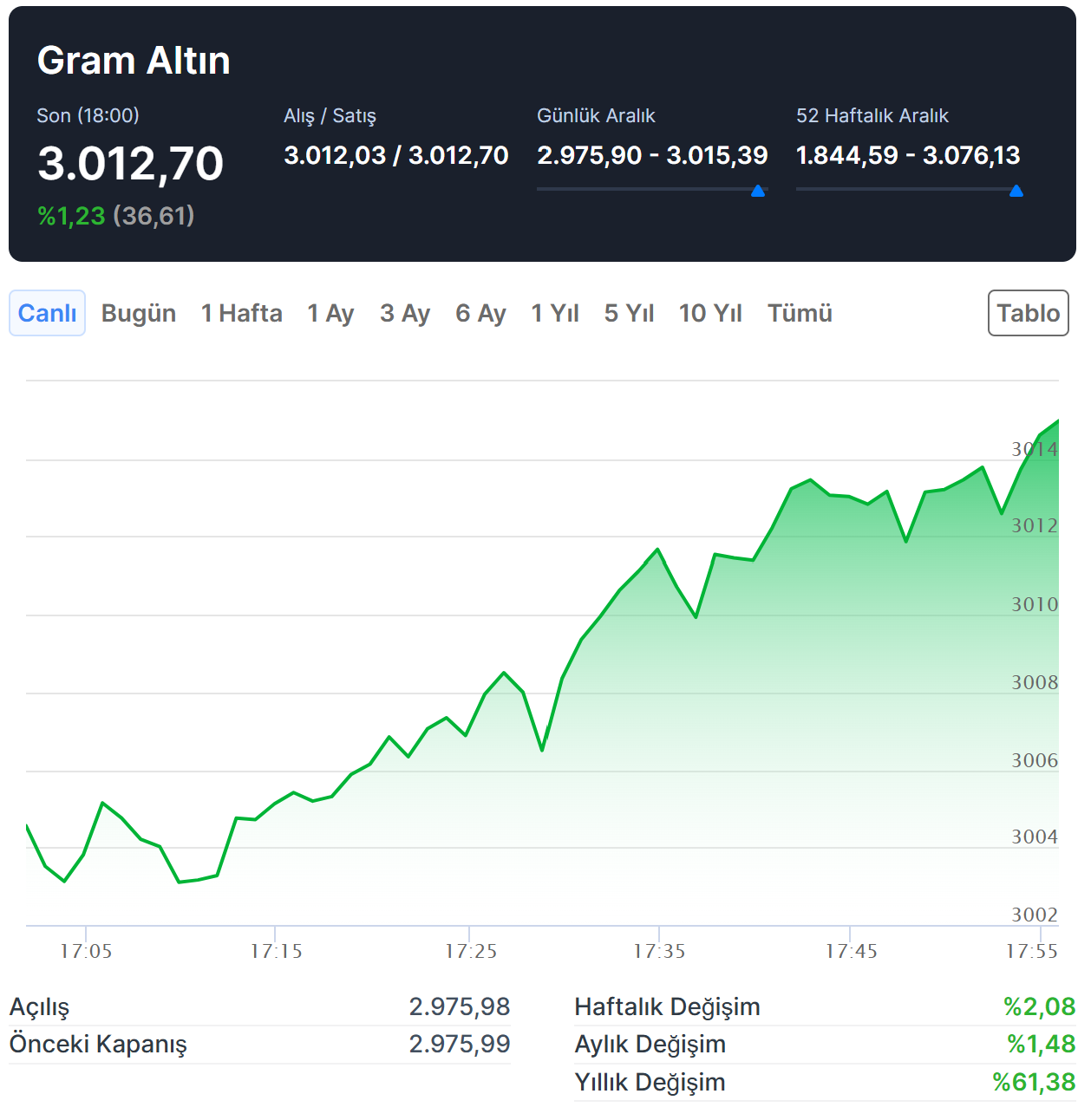
Task: Click the Tablo button
Action: pyautogui.click(x=1028, y=313)
